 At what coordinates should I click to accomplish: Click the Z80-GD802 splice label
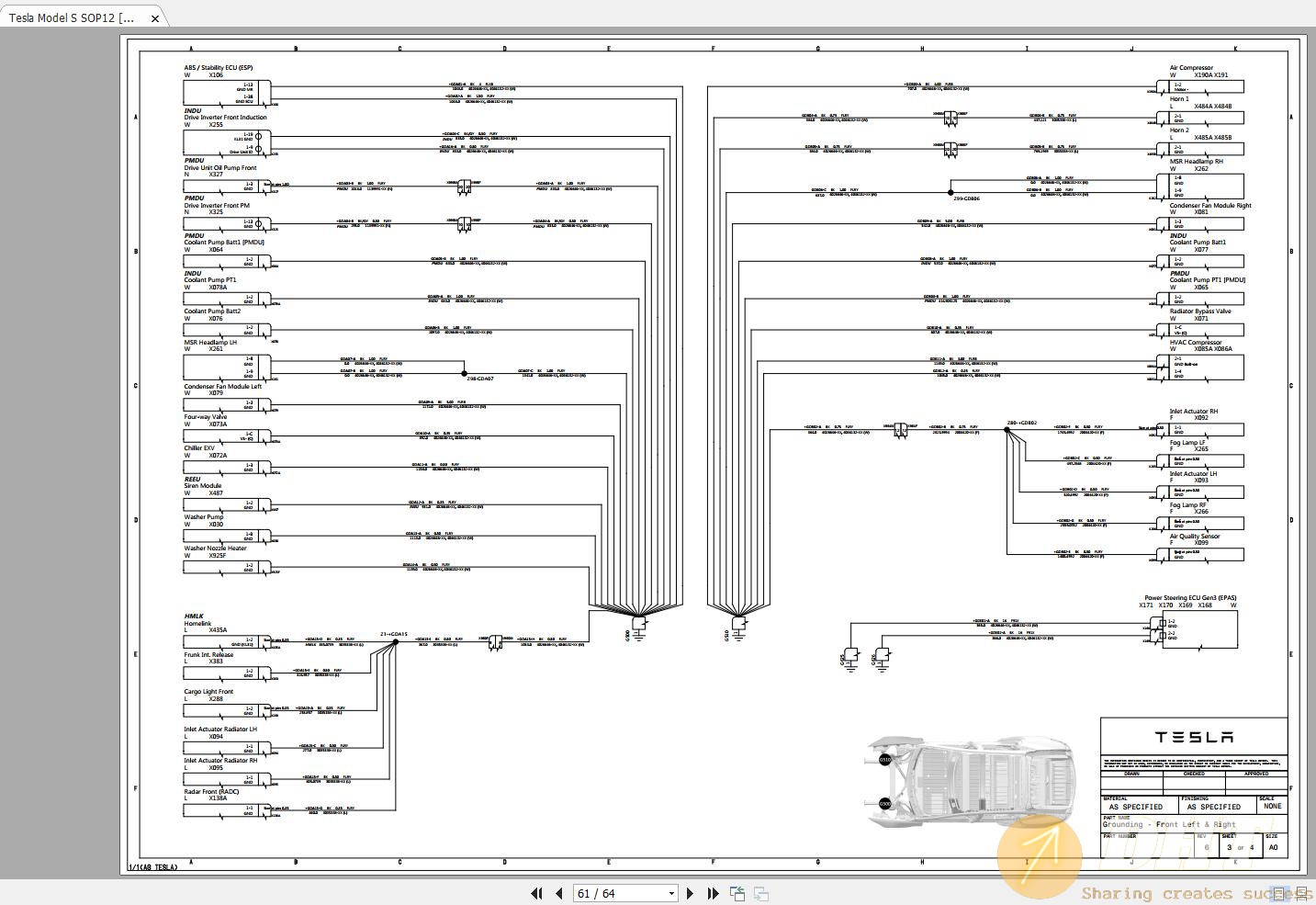pyautogui.click(x=1021, y=424)
